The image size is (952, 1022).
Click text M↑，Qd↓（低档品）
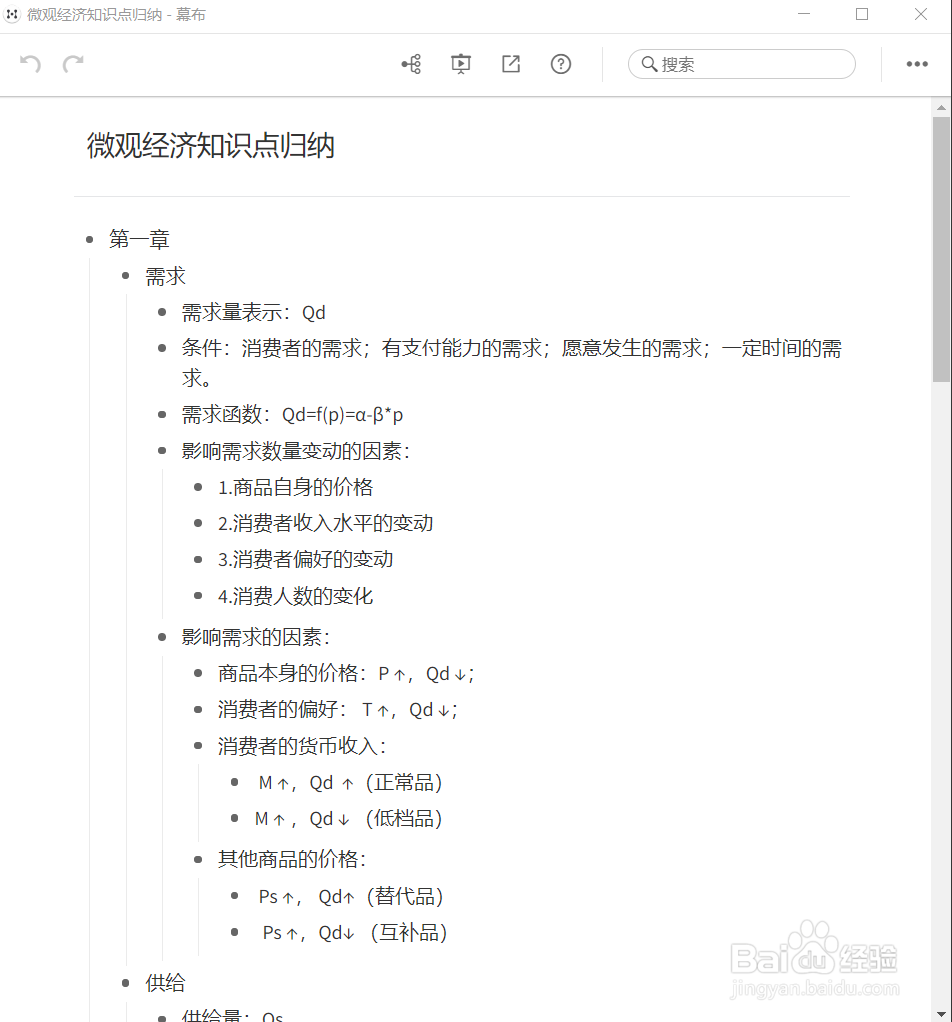pos(348,819)
